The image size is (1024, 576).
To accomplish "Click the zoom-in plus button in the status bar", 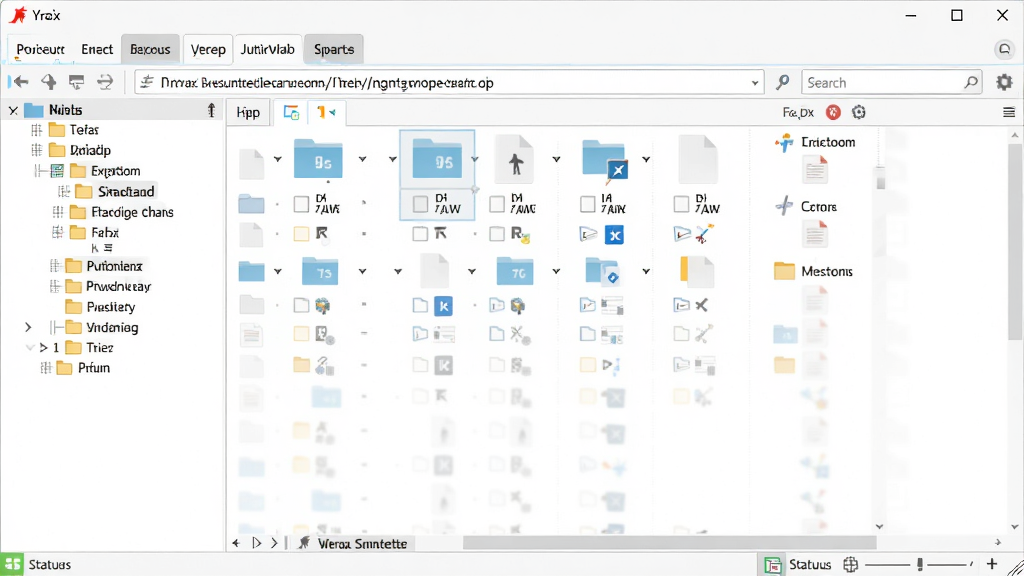I will 992,564.
